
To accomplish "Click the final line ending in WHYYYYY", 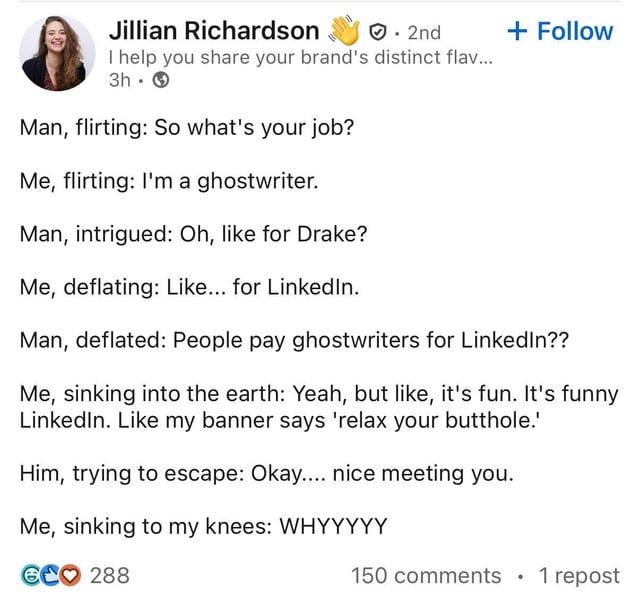I will [x=202, y=524].
